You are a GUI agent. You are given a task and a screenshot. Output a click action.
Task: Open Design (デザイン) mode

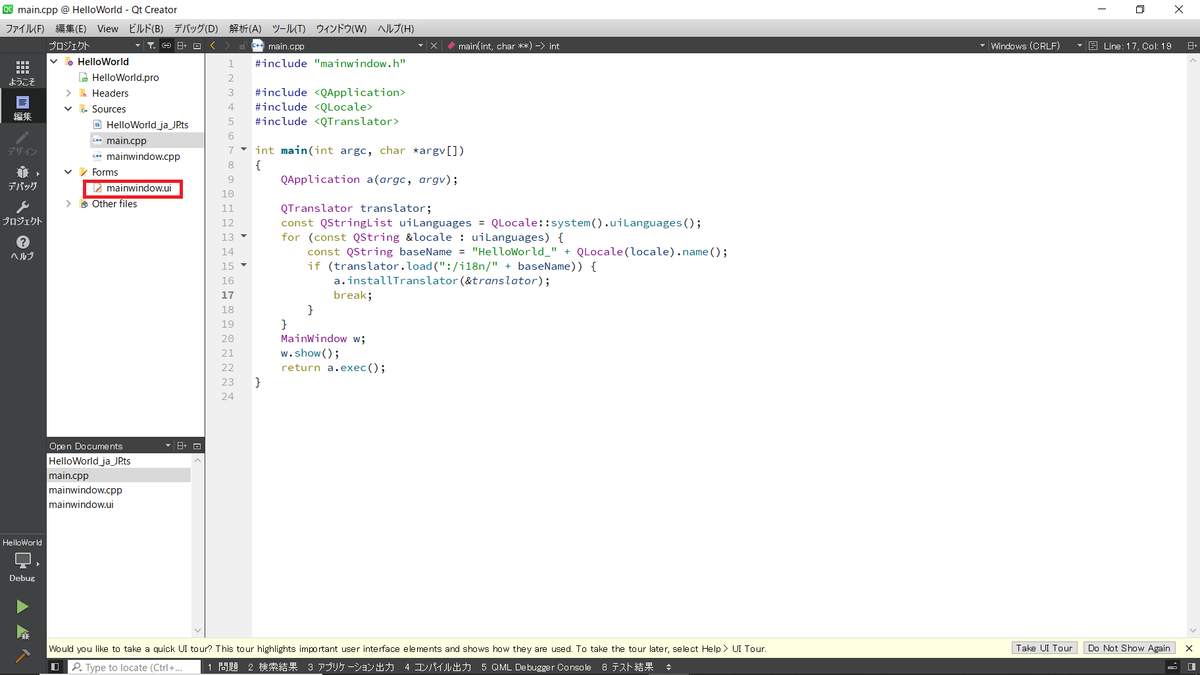pyautogui.click(x=22, y=142)
